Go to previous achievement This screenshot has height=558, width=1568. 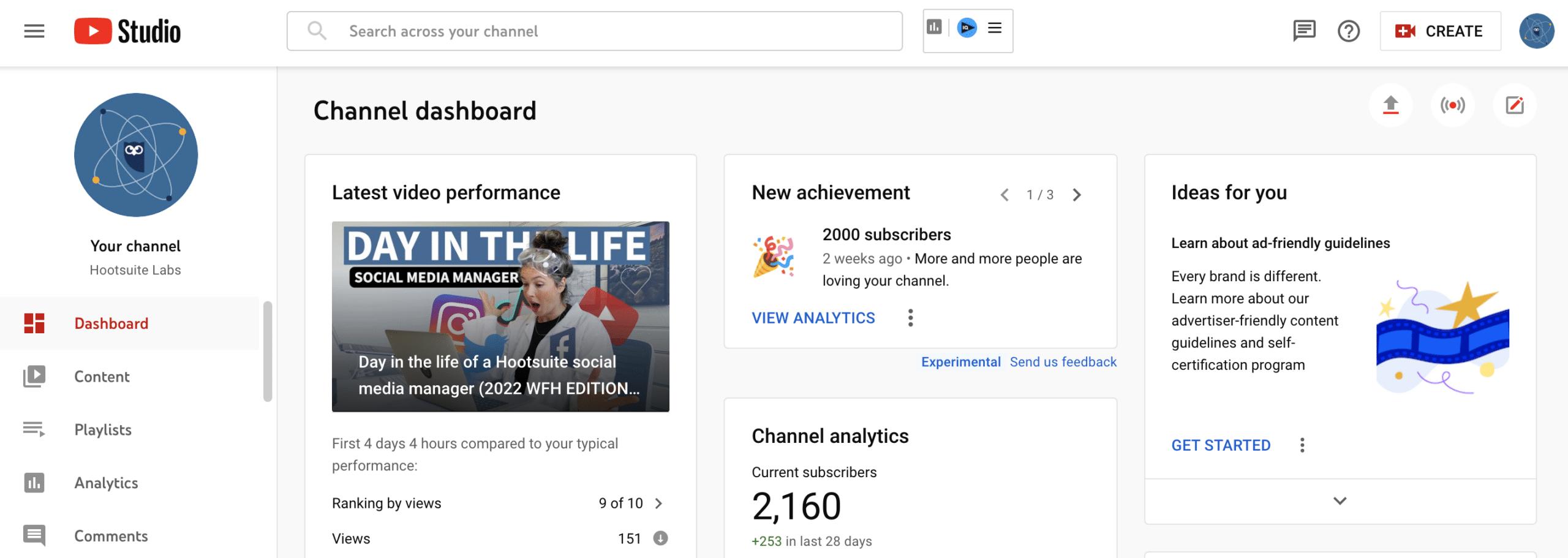(1005, 195)
